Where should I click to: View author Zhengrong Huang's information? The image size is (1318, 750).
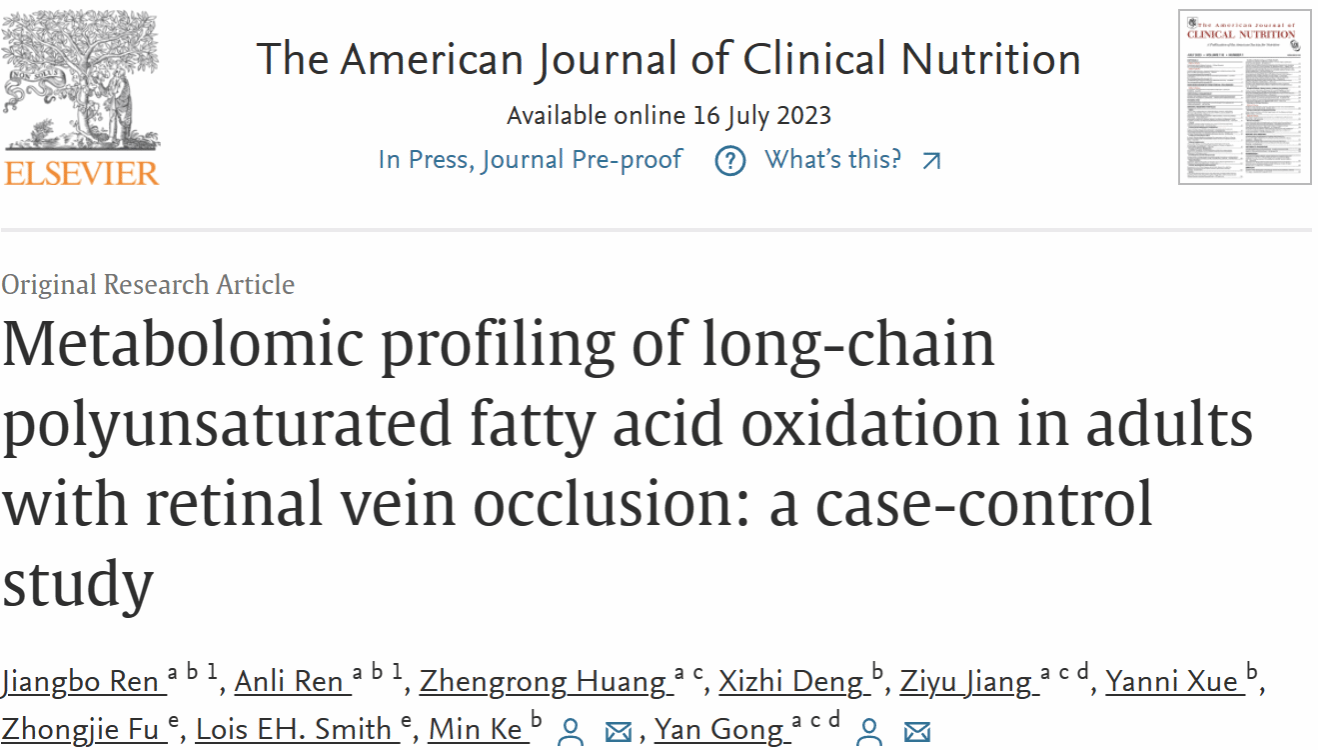pos(543,682)
